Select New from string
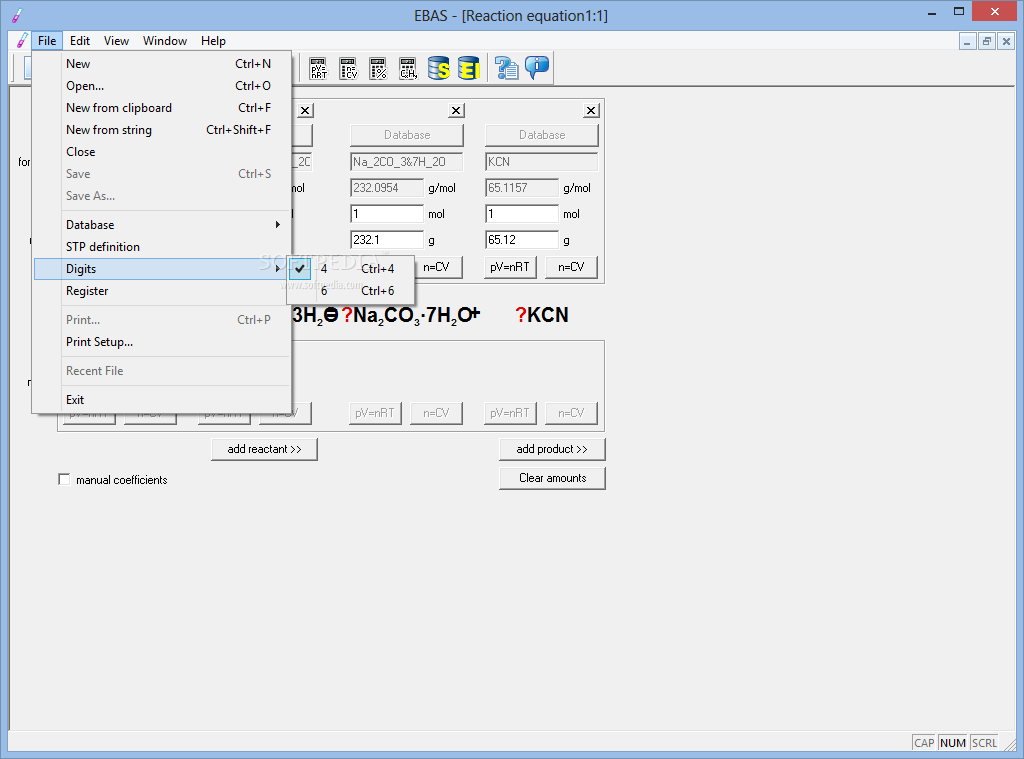Viewport: 1024px width, 759px height. pos(162,130)
